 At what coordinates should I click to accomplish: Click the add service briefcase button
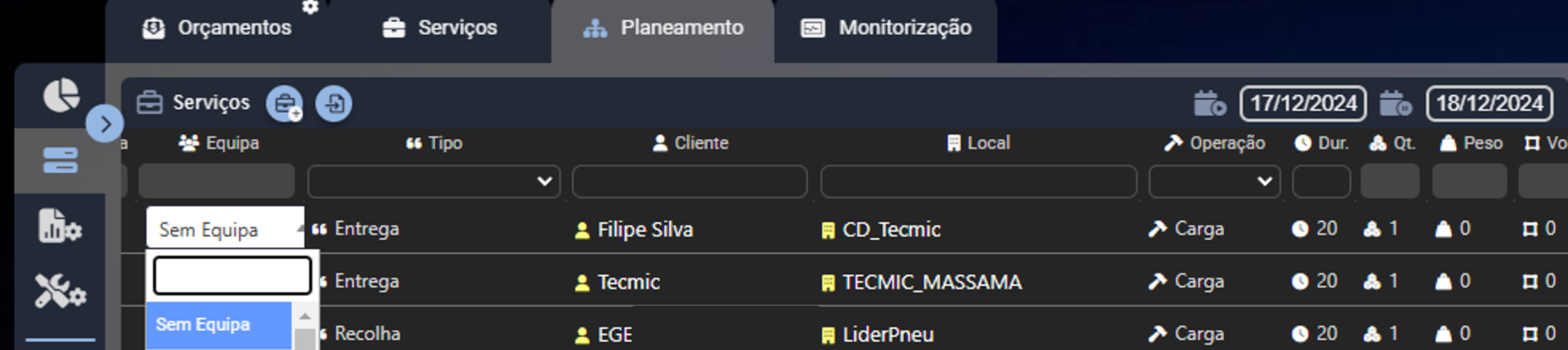point(285,103)
